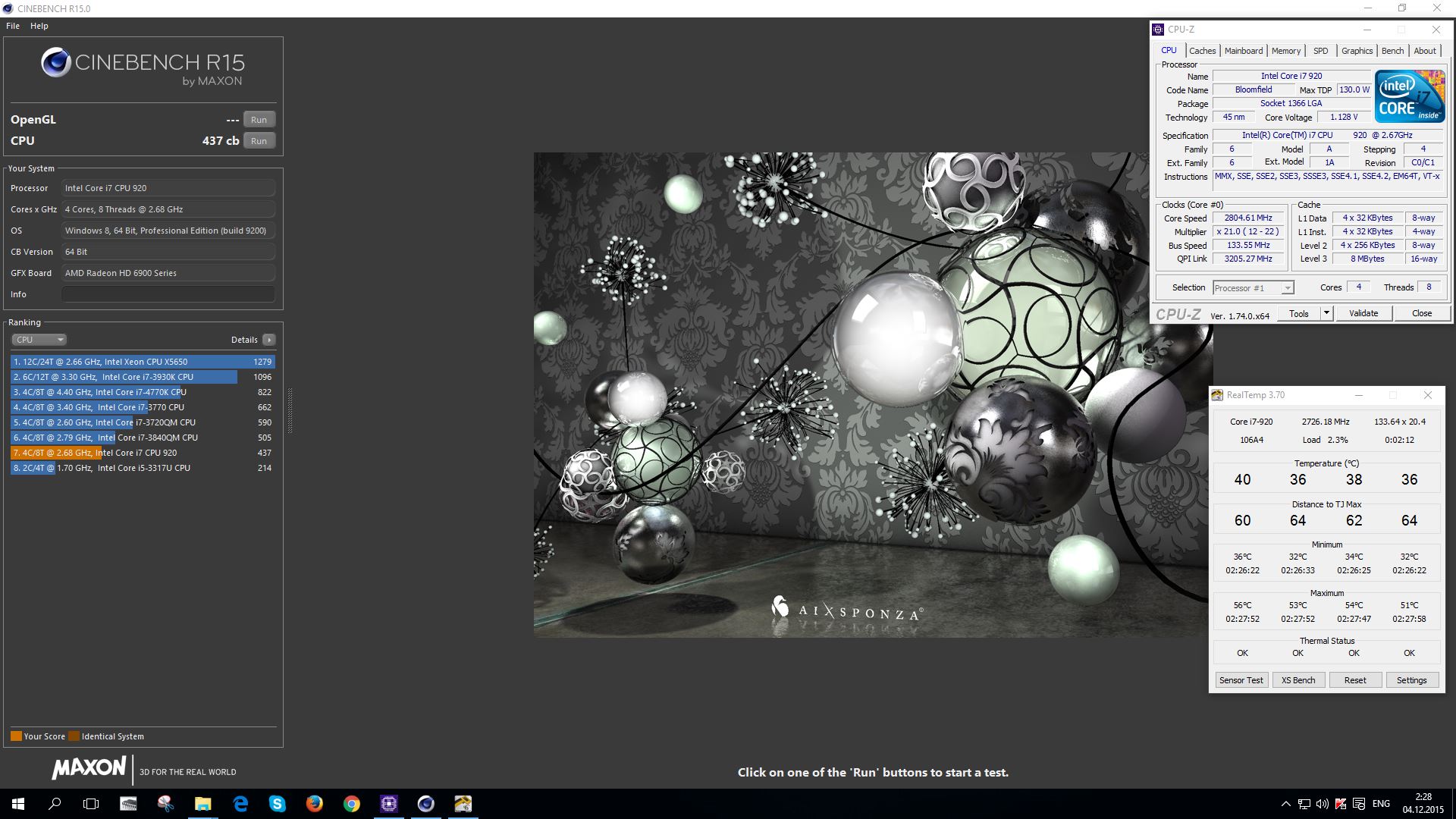
Task: Open CPU-Z chip icon in taskbar
Action: point(389,804)
